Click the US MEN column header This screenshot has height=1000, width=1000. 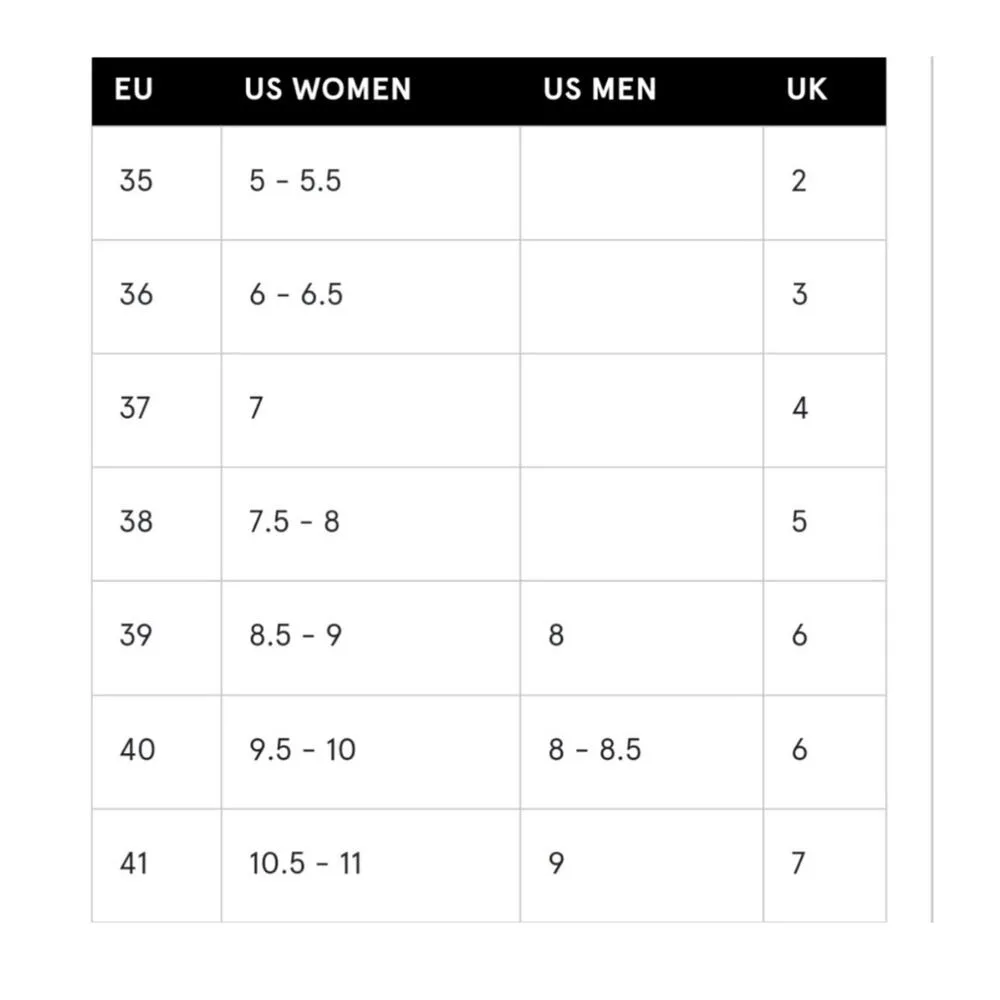pyautogui.click(x=600, y=90)
